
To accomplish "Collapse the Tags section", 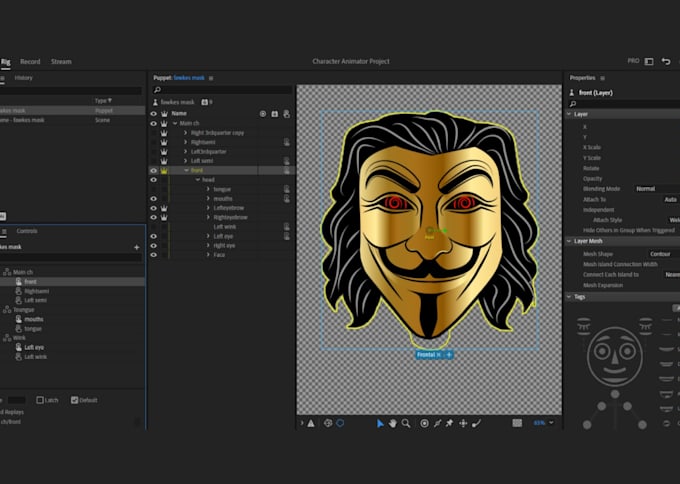I will (x=569, y=297).
